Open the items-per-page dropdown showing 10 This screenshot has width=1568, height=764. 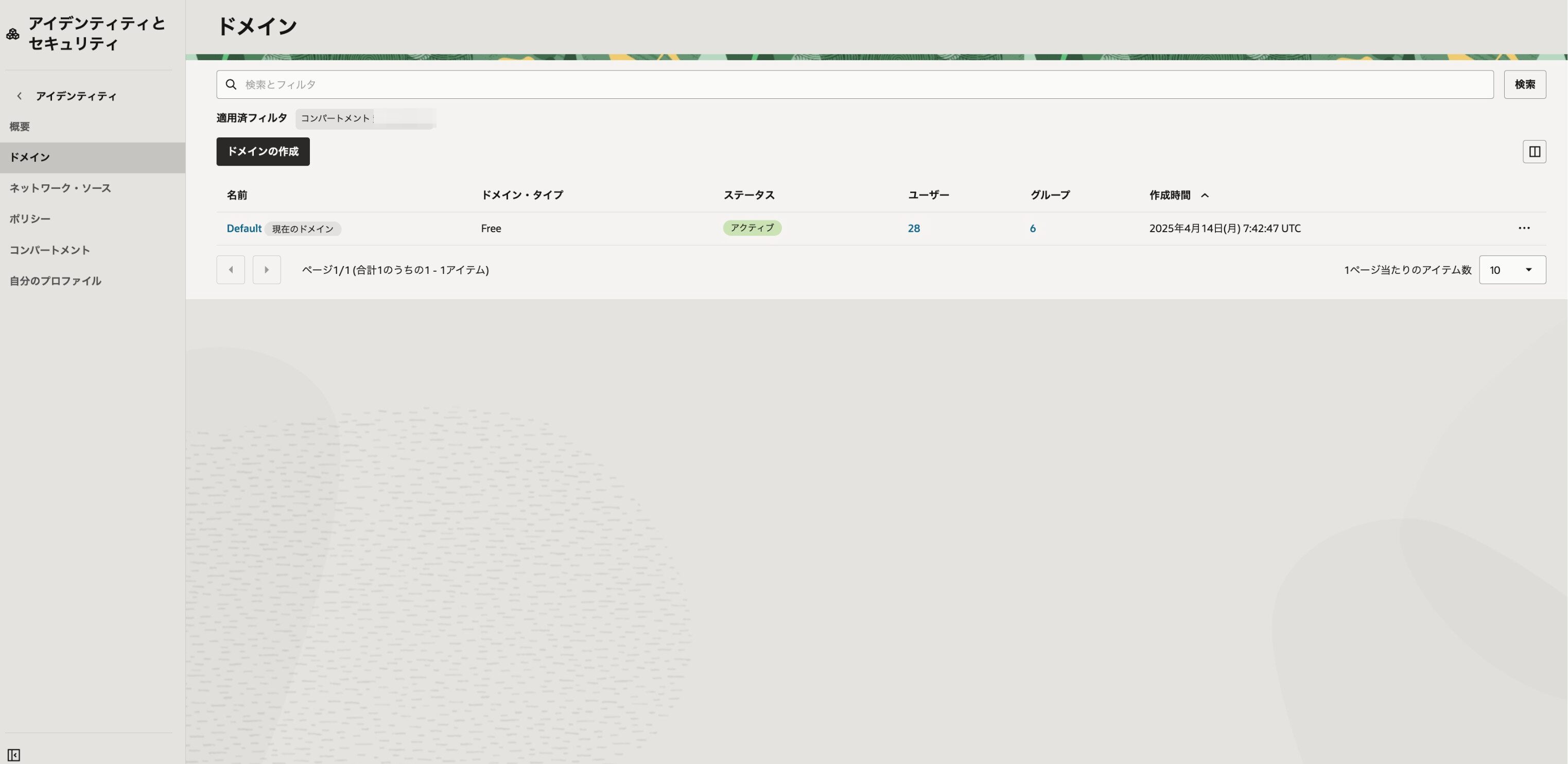click(x=1512, y=270)
